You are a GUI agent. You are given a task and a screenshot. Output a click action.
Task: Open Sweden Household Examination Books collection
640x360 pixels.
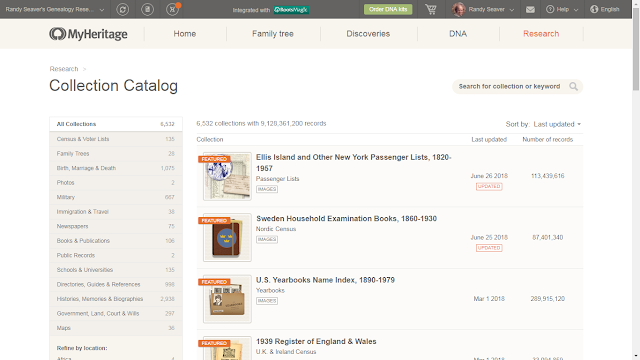click(x=346, y=219)
